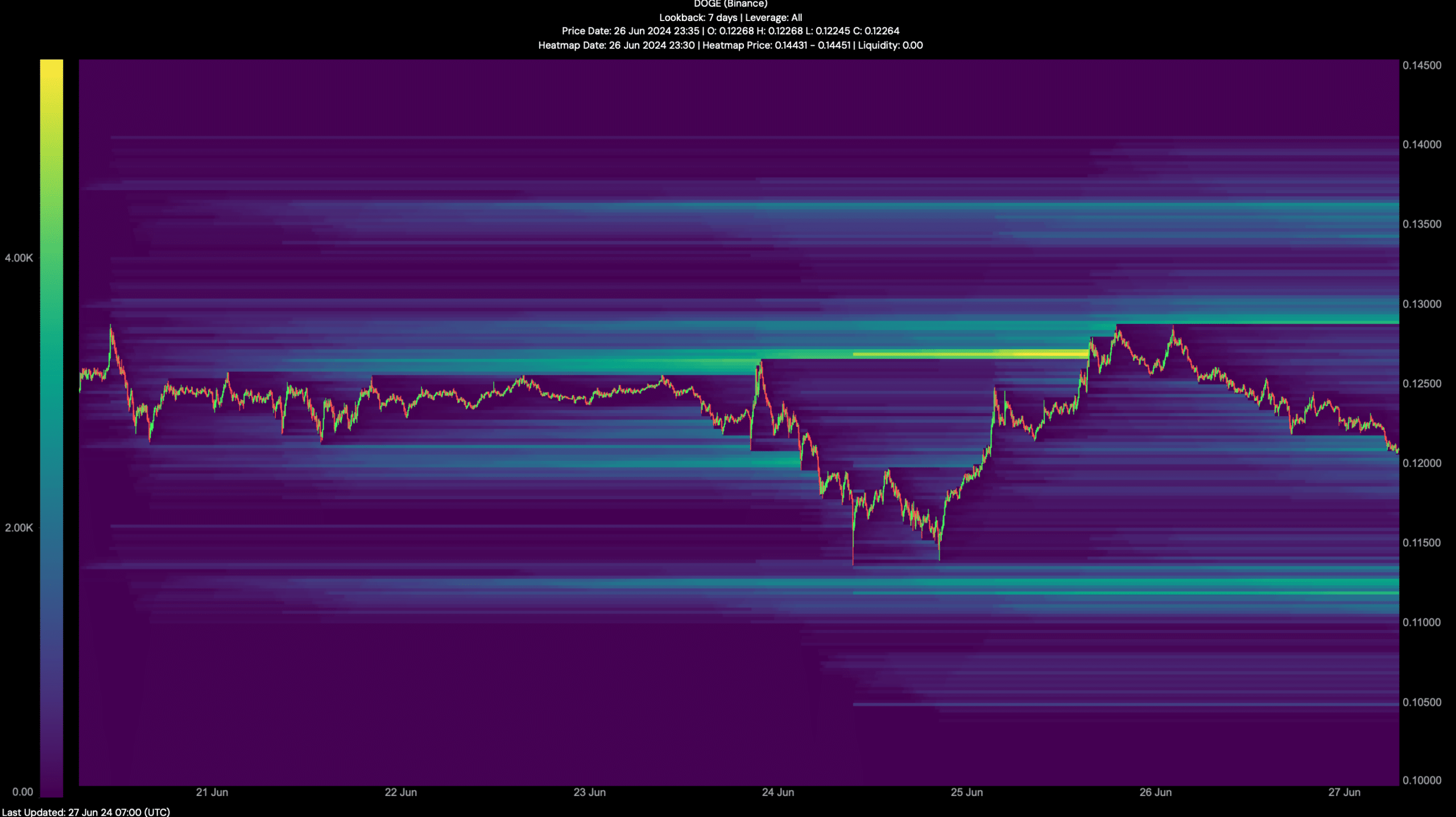1456x817 pixels.
Task: Click the 0.14500 price axis label
Action: pos(1422,65)
